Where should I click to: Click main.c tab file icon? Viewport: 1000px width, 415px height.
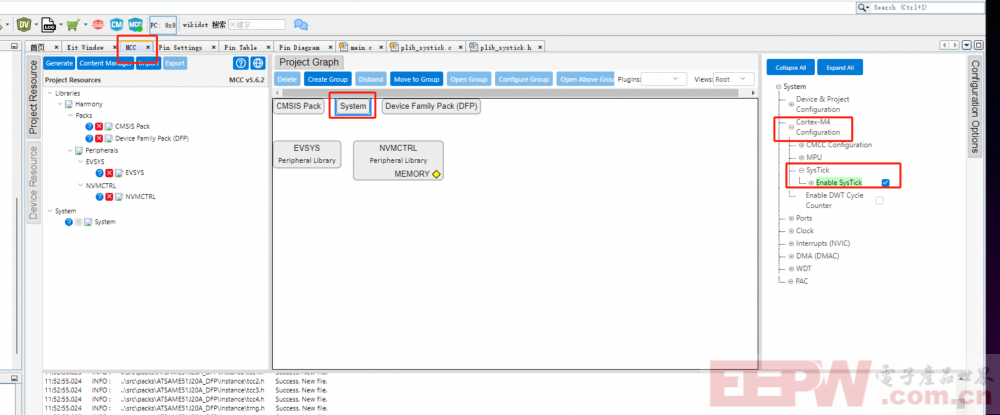tap(344, 47)
